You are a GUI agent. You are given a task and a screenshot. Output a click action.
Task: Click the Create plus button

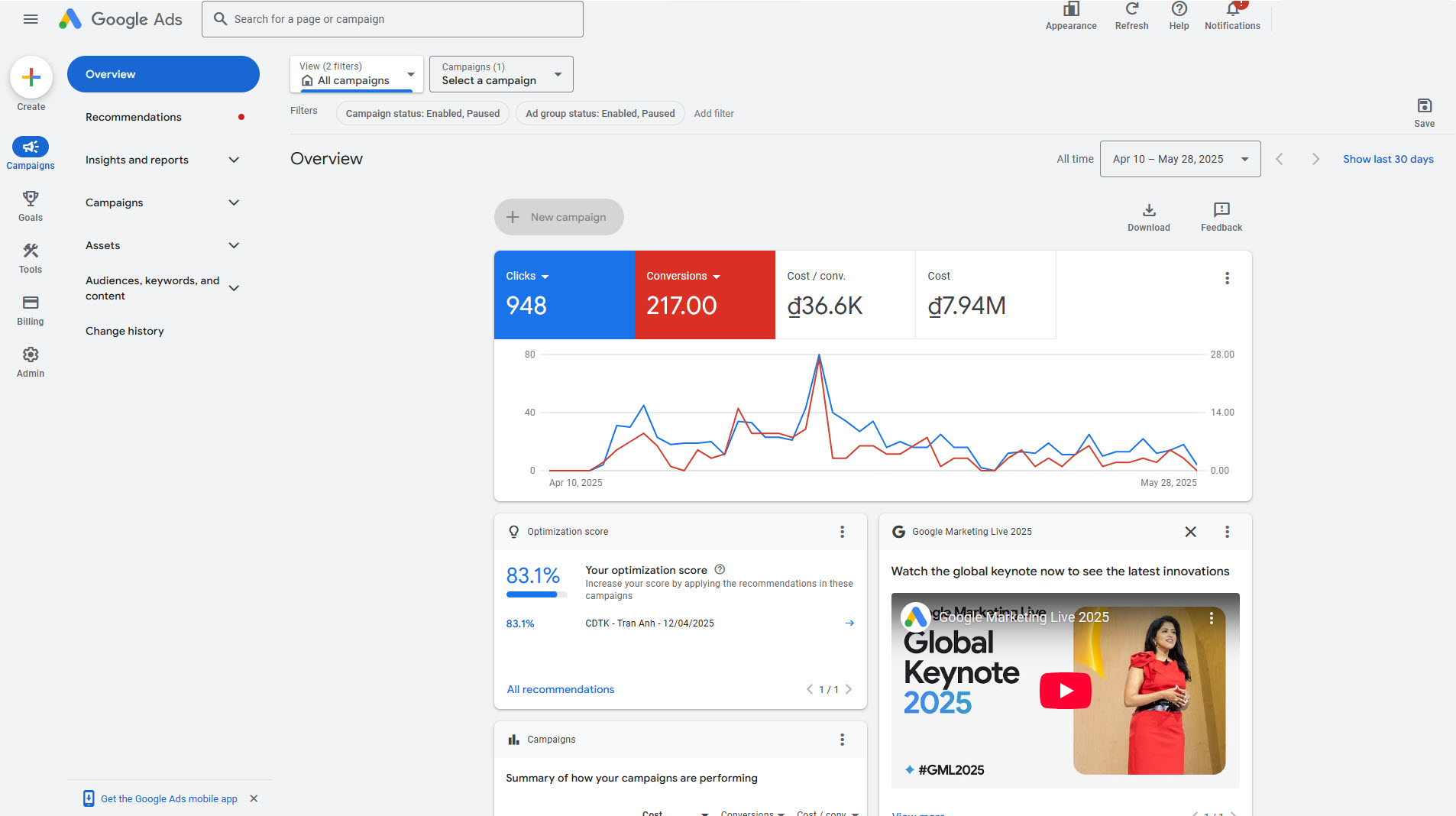point(31,77)
